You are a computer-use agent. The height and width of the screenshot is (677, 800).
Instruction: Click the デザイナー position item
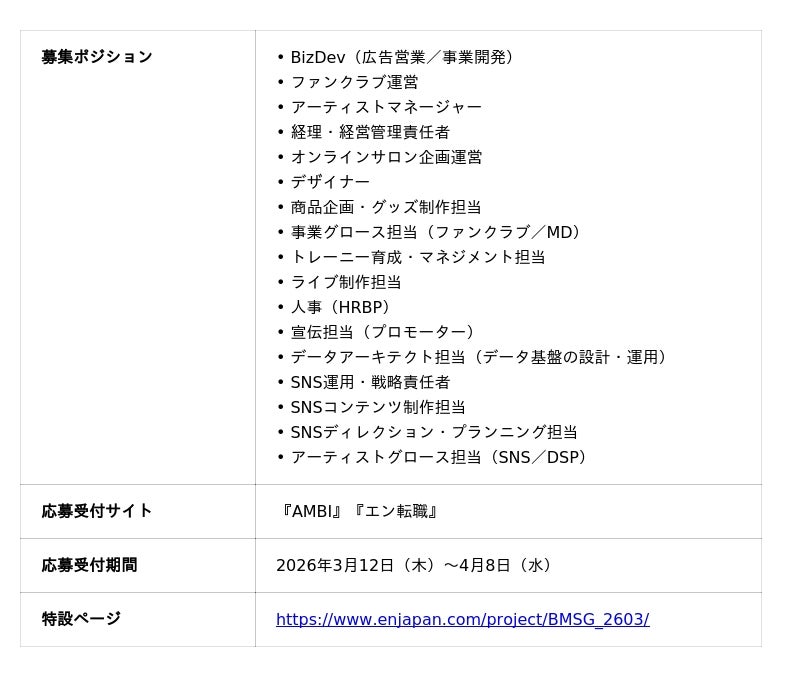pos(330,182)
